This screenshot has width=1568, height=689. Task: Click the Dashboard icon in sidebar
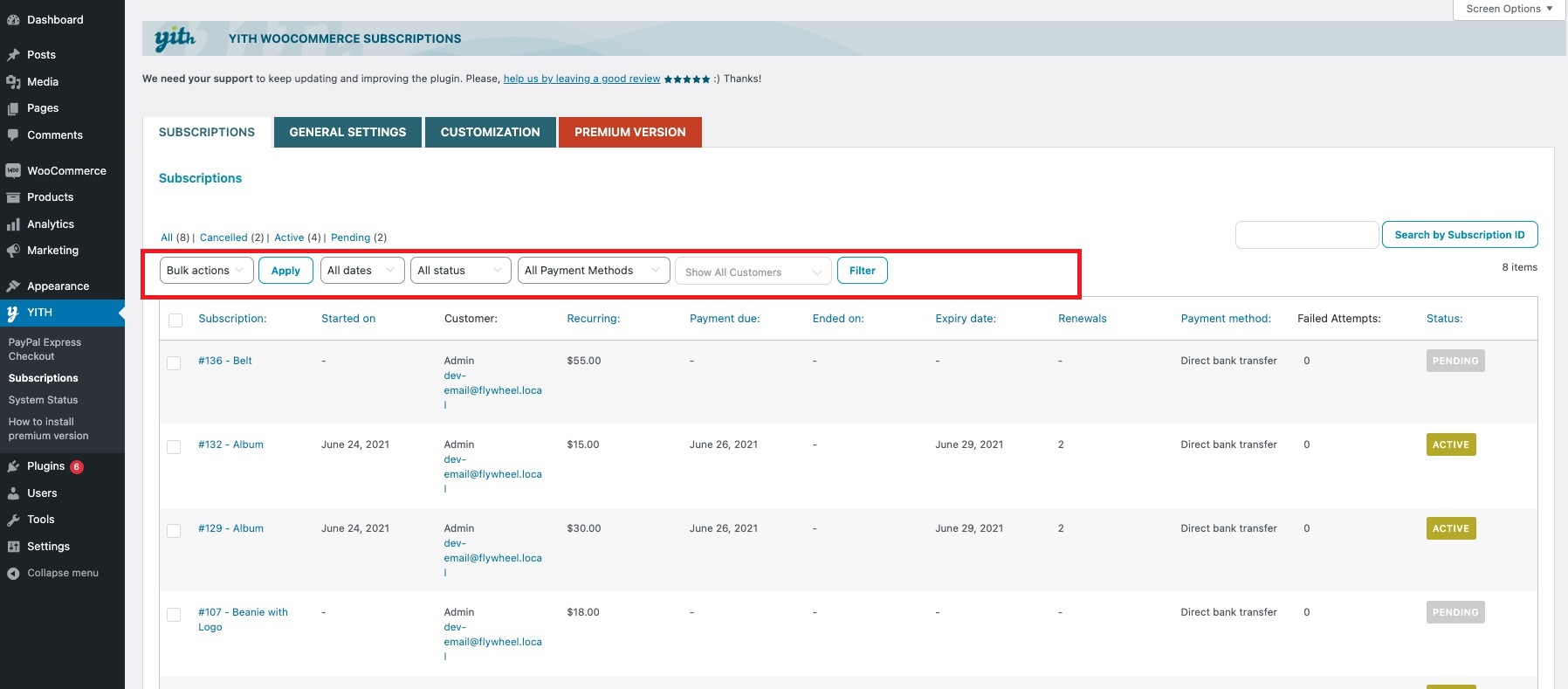click(13, 19)
